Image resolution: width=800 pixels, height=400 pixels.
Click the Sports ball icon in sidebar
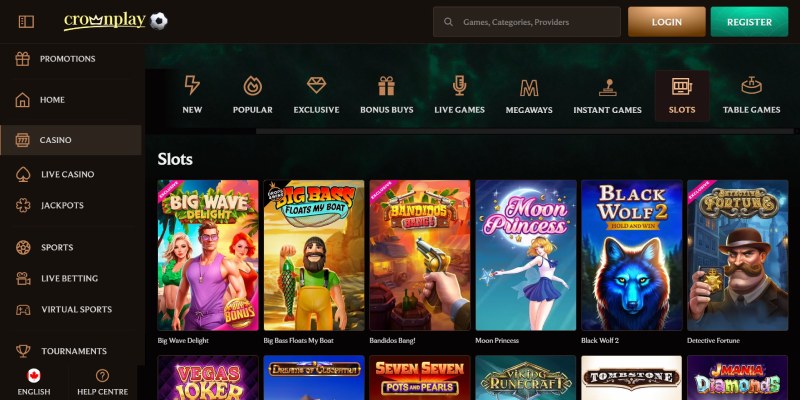(23, 247)
